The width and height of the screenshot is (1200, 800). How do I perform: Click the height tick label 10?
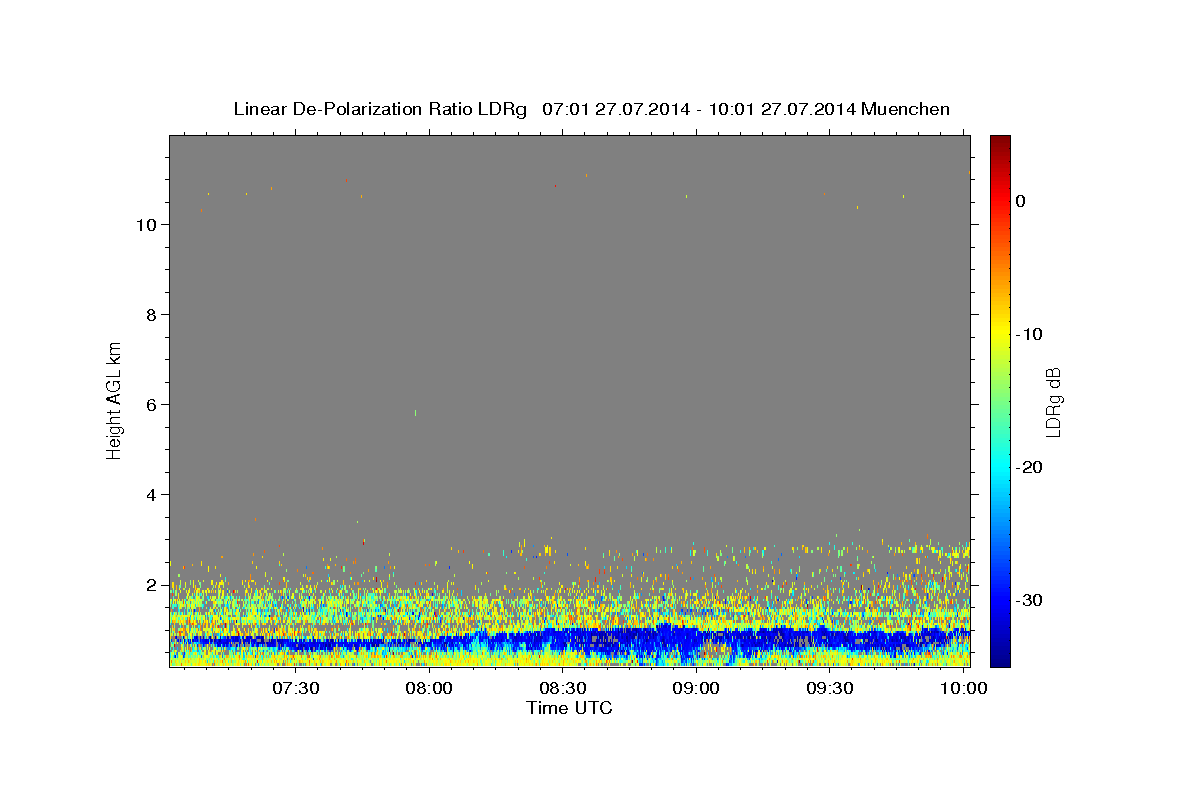pos(145,225)
